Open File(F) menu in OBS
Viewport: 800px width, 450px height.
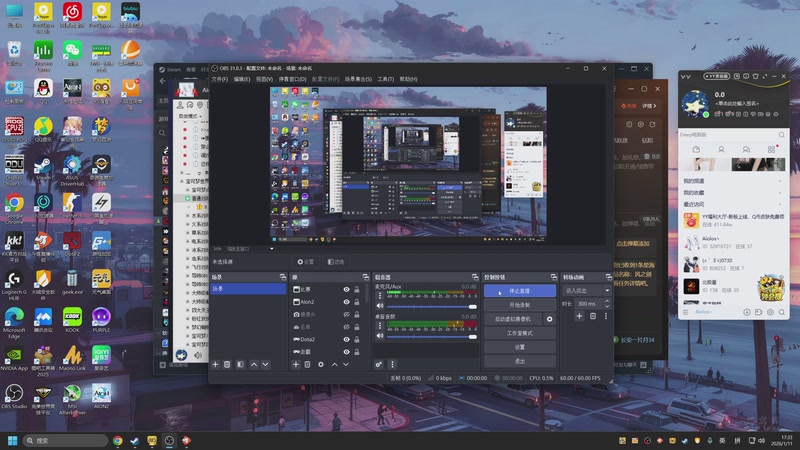(219, 79)
